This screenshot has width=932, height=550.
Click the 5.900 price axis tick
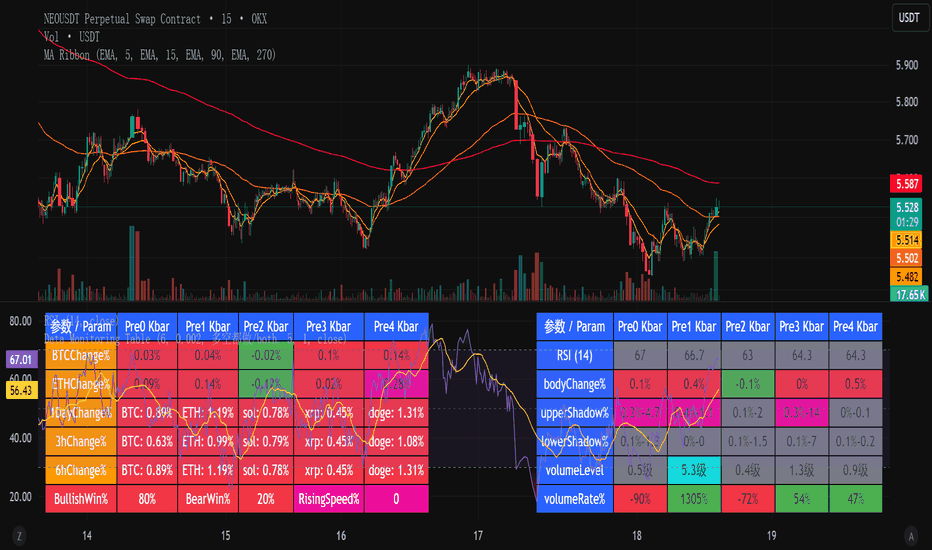[x=906, y=65]
